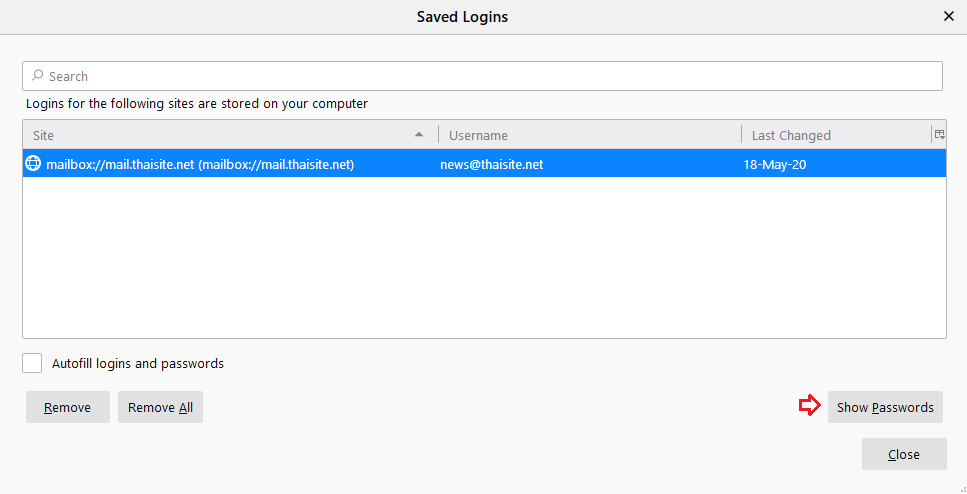Click the red arrow pointing to Show Passwords
Viewport: 967px width, 494px height.
(x=810, y=406)
